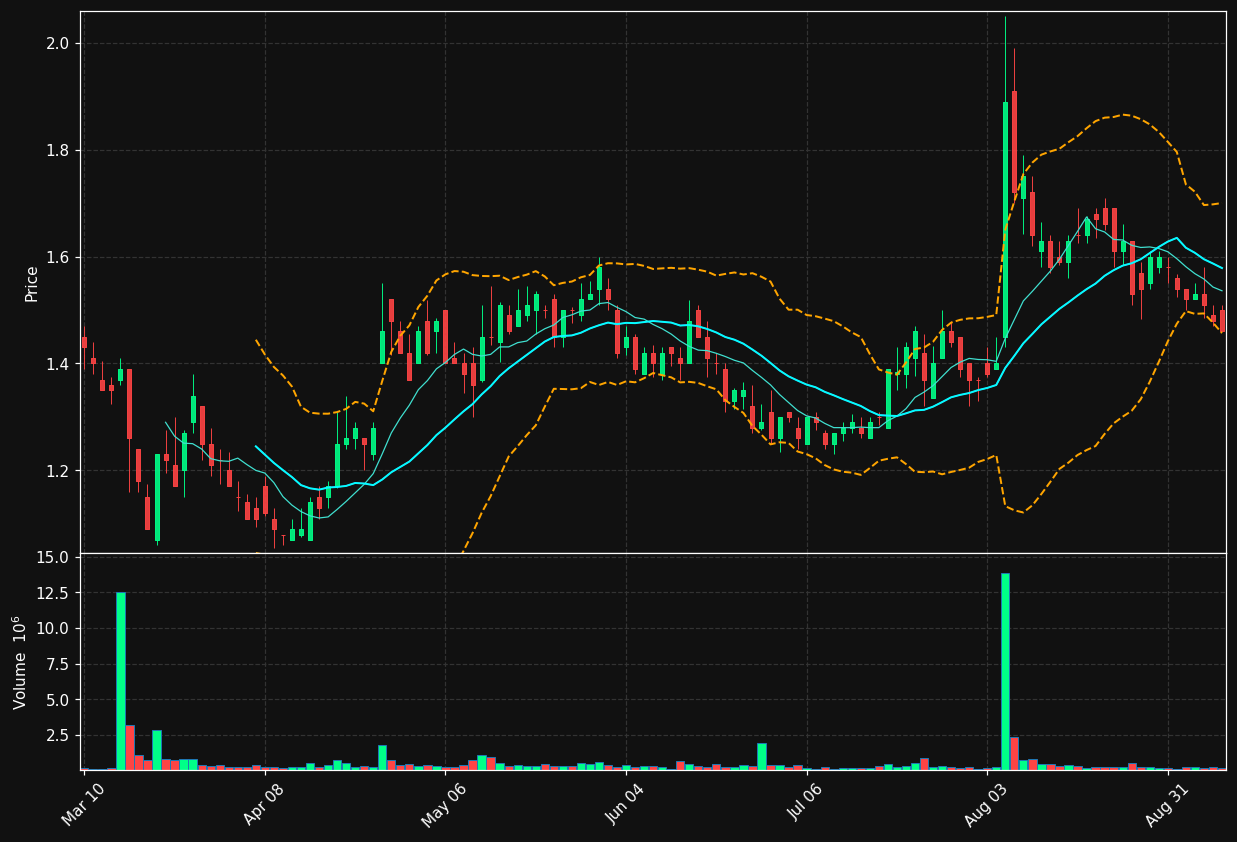The width and height of the screenshot is (1237, 842).
Task: Click the 1.4 price axis label
Action: tap(56, 364)
